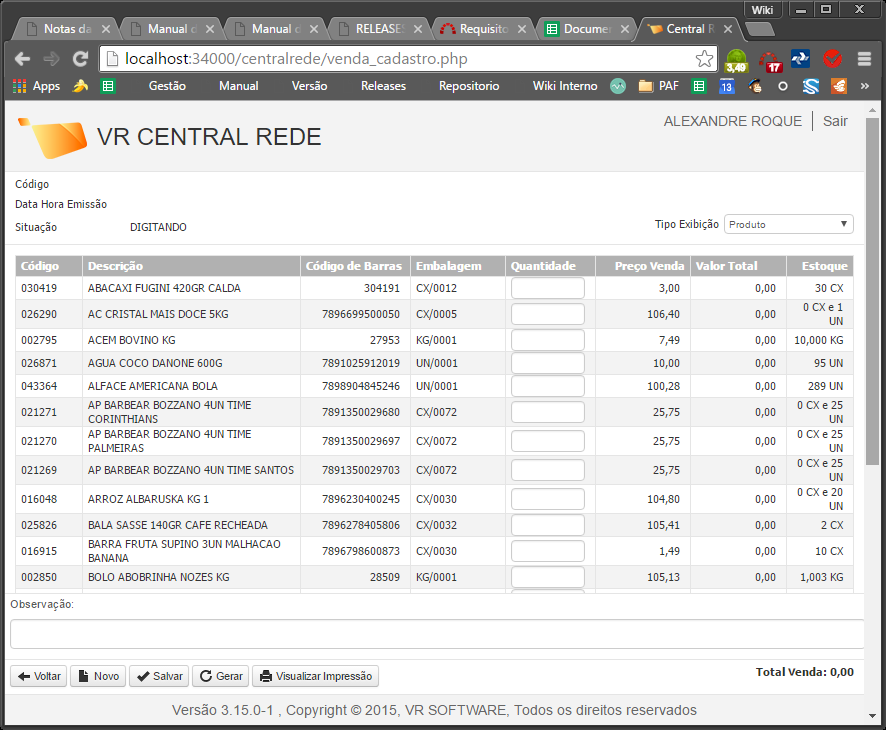Click quantity field for ARROZ ALBARUSKA KG 1
Viewport: 886px width, 730px height.
(x=548, y=499)
